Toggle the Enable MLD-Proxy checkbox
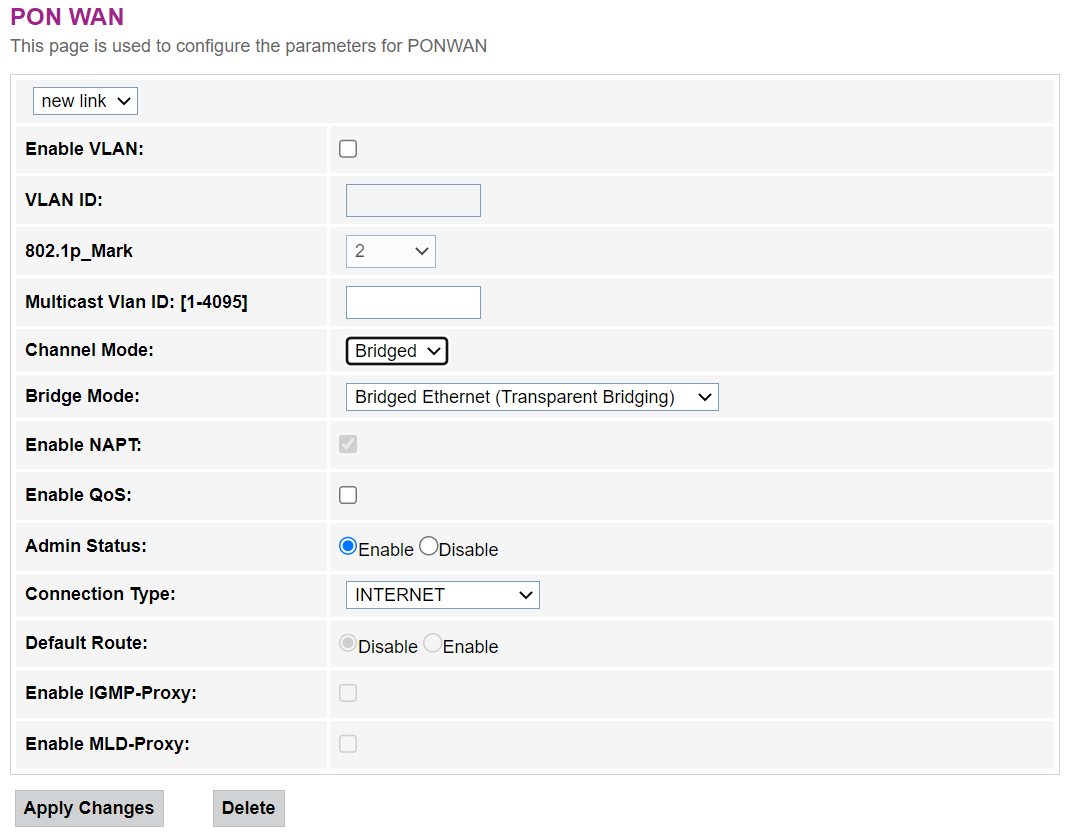1067x834 pixels. click(348, 744)
